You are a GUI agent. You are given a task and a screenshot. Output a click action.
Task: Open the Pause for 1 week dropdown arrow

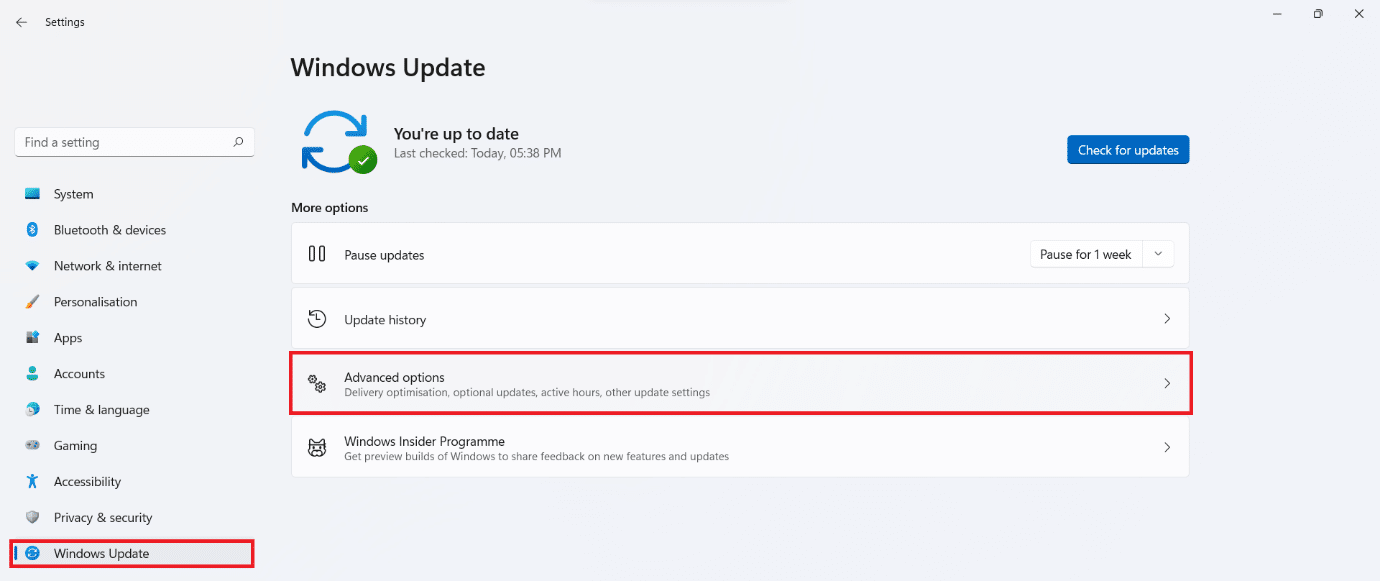coord(1158,254)
